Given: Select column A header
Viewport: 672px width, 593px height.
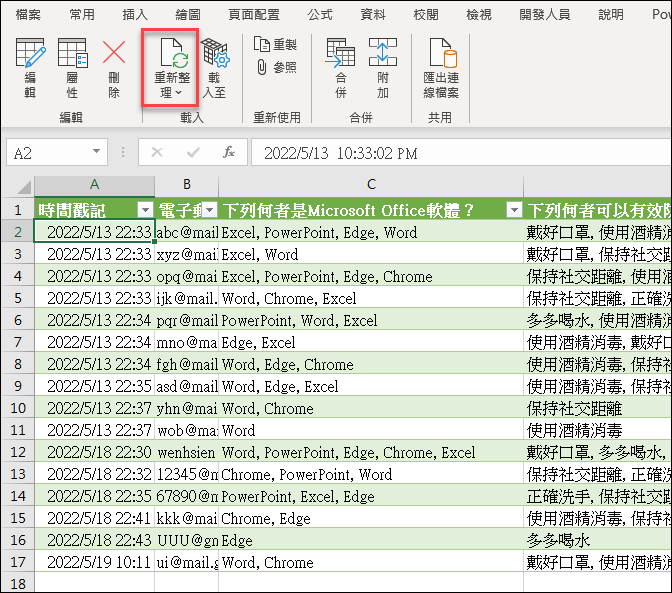Looking at the screenshot, I should click(94, 186).
